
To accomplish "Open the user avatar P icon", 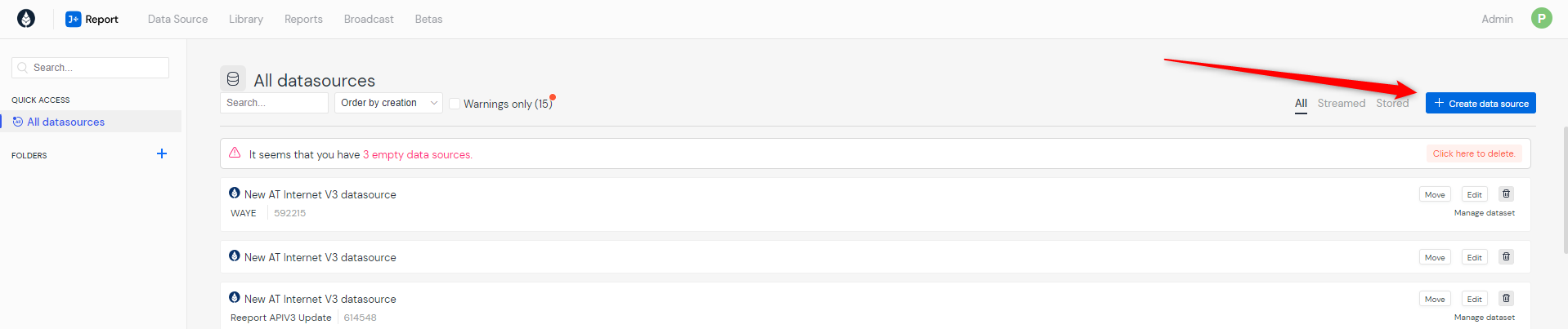I will pos(1541,18).
